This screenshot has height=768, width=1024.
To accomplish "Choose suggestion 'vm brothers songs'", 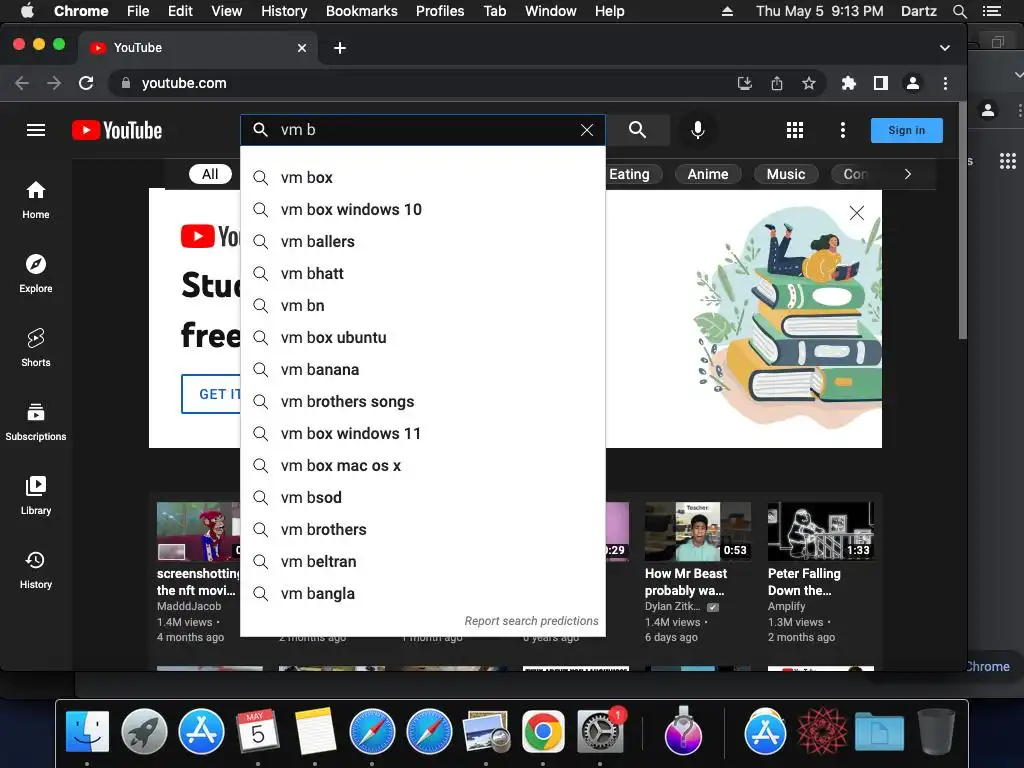I will pyautogui.click(x=423, y=402).
